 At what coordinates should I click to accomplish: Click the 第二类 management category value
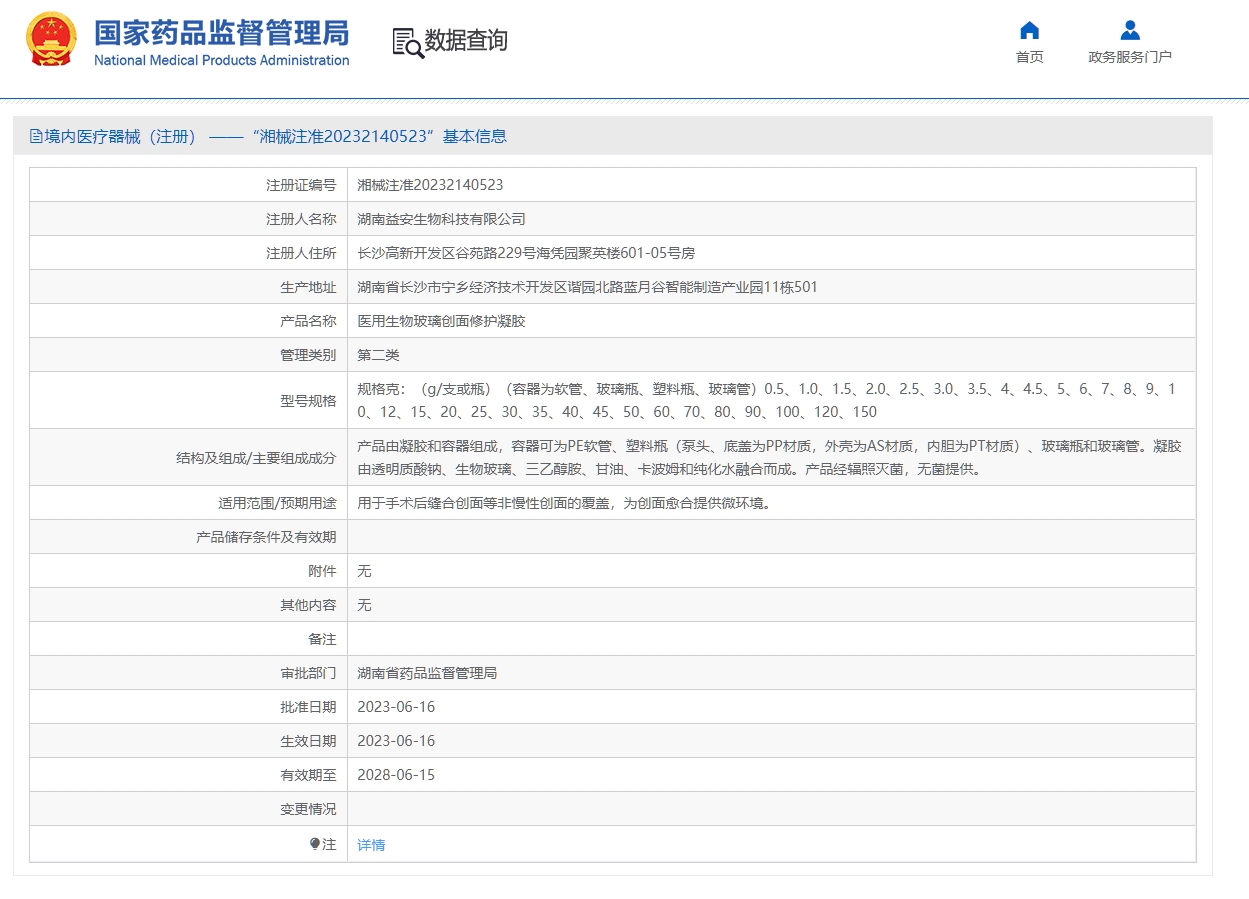[378, 355]
